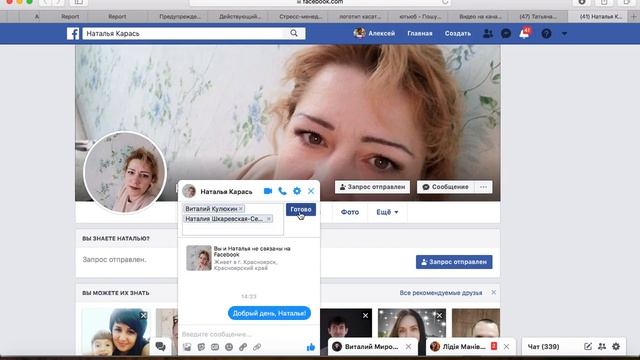
Task: Open chat settings gear for Наталья Карась
Action: click(297, 191)
